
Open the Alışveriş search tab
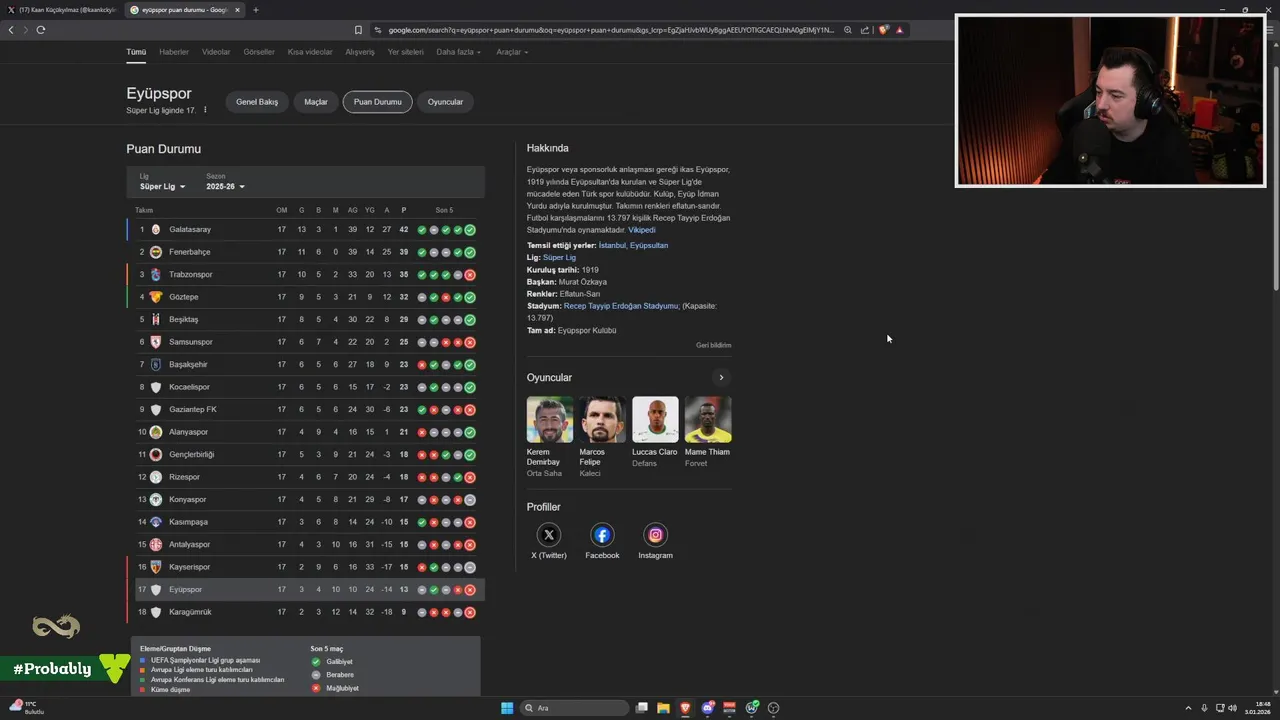point(360,52)
